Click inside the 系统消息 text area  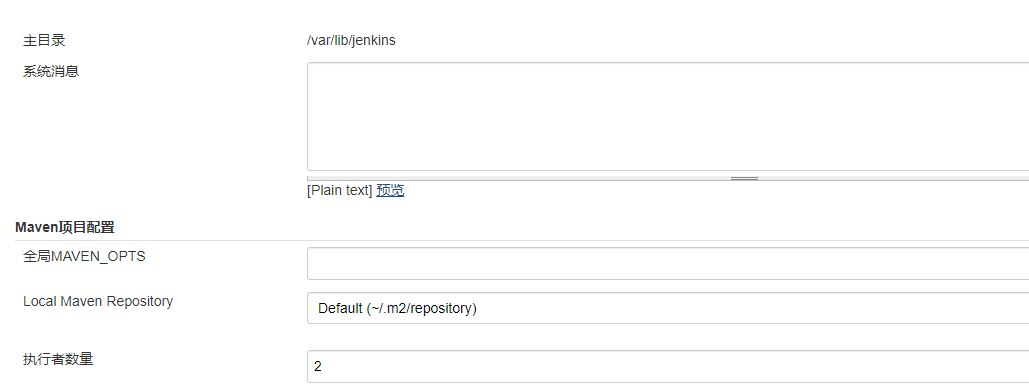tap(668, 117)
